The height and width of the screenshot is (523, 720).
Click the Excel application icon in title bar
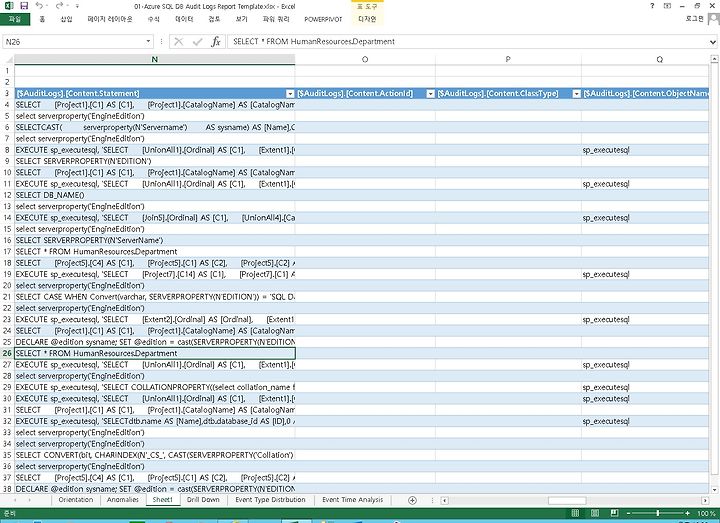[x=9, y=6]
